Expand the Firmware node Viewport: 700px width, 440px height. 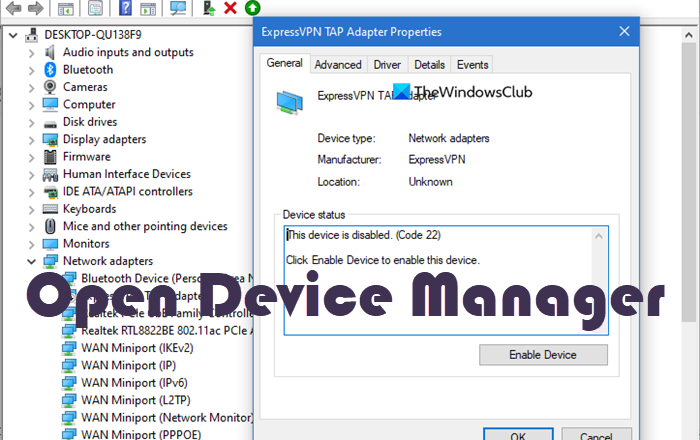click(x=31, y=158)
